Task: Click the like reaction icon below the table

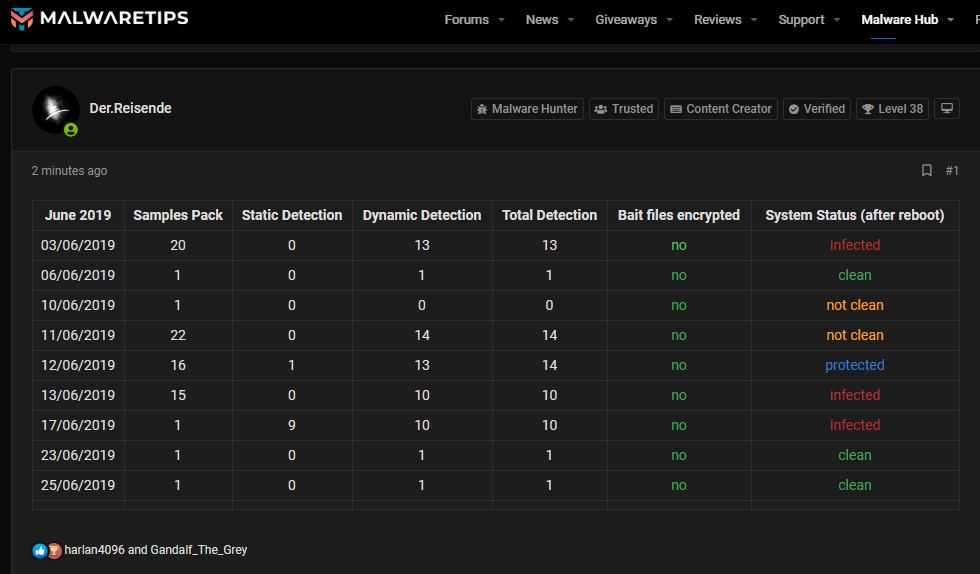Action: [40, 550]
